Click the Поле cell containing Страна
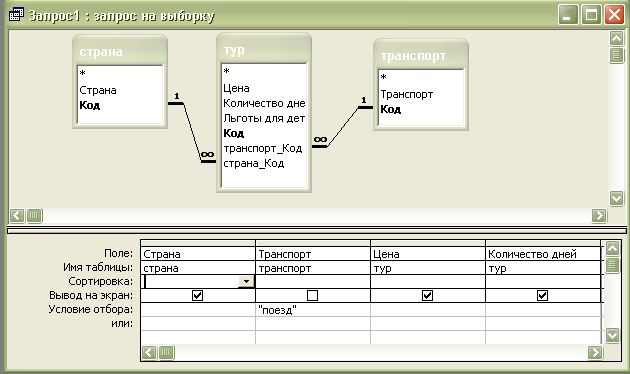Image resolution: width=630 pixels, height=374 pixels. (198, 254)
